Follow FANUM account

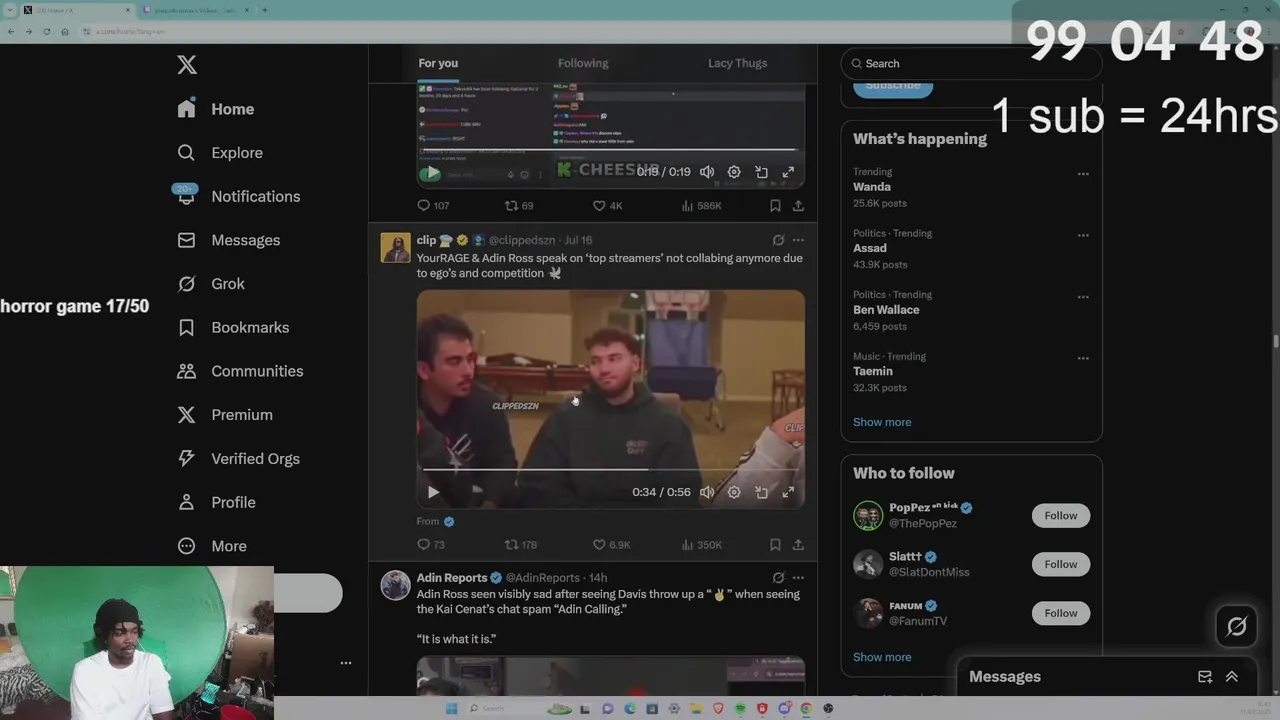[x=1061, y=613]
